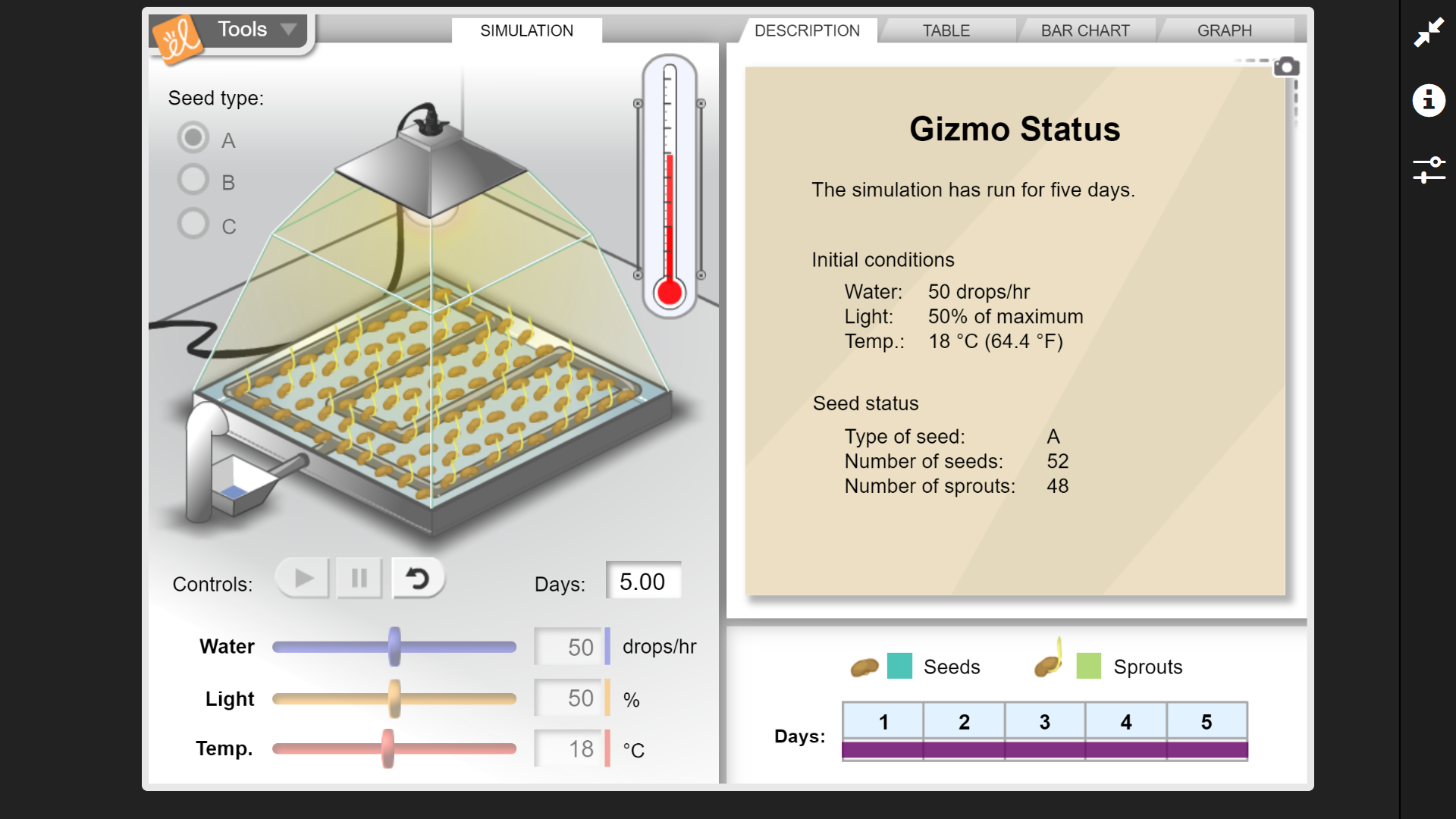Viewport: 1456px width, 819px height.
Task: Open the BAR CHART tab
Action: (x=1084, y=31)
